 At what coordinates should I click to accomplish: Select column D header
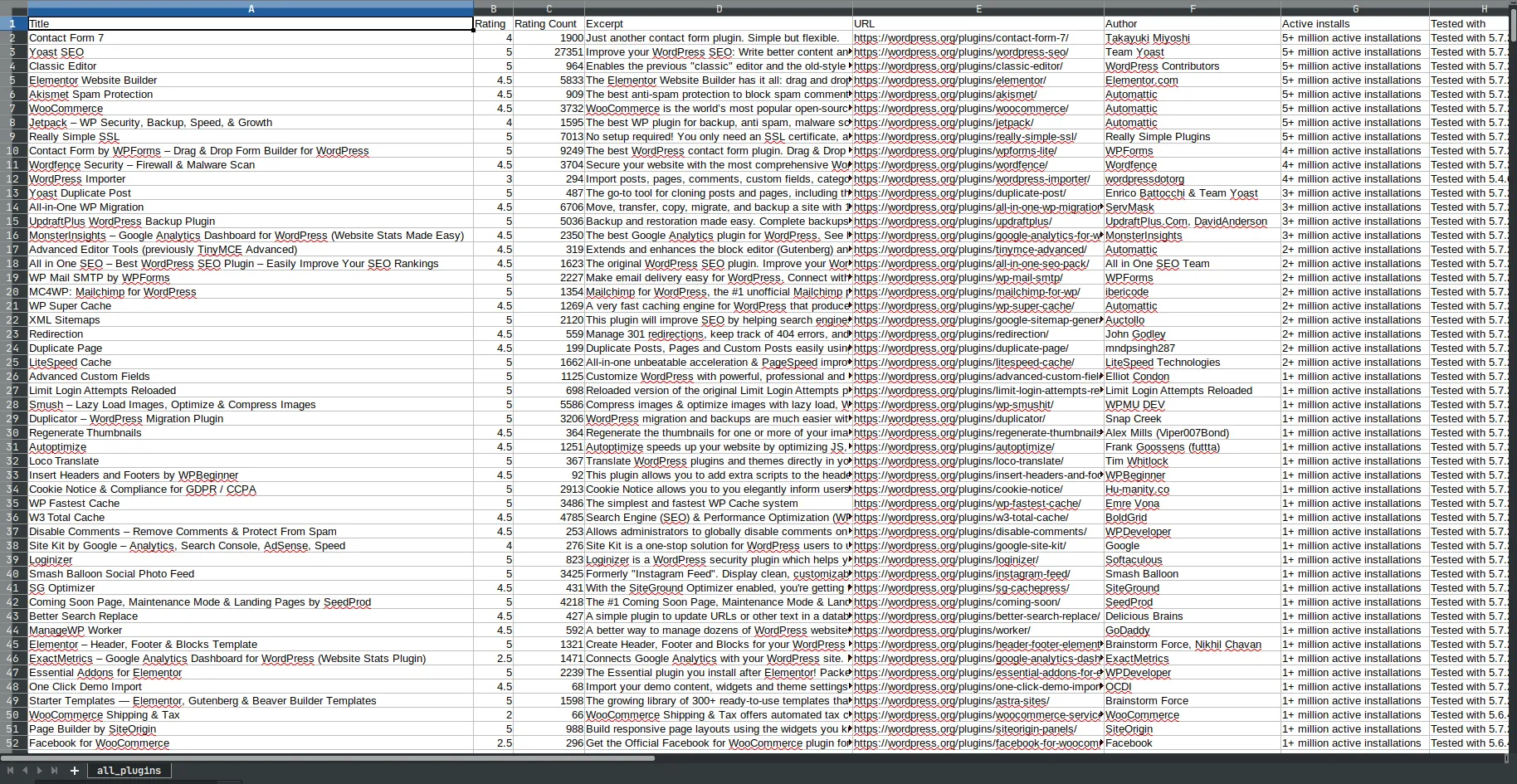point(719,9)
